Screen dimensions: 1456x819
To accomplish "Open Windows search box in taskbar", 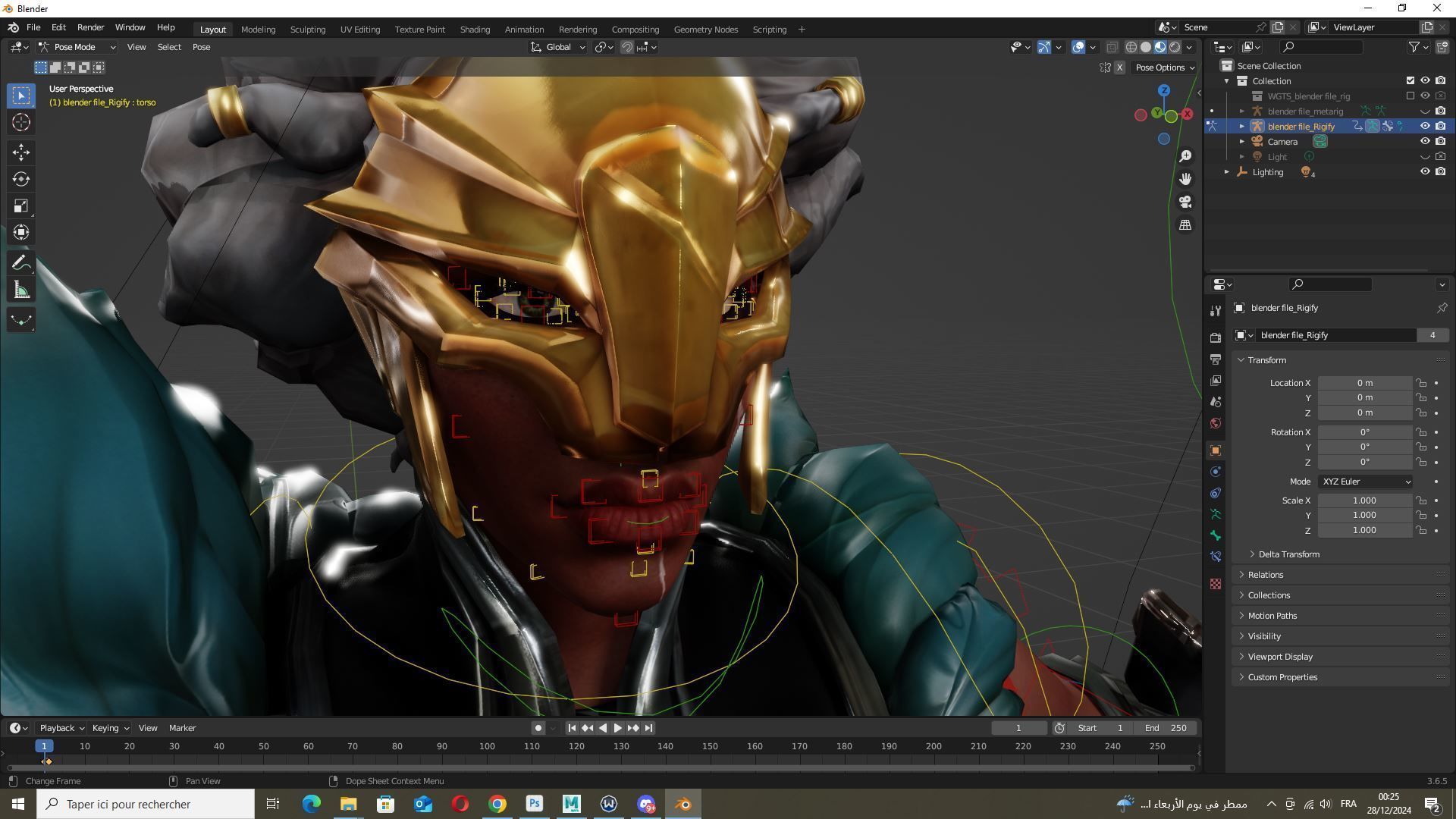I will pos(146,804).
